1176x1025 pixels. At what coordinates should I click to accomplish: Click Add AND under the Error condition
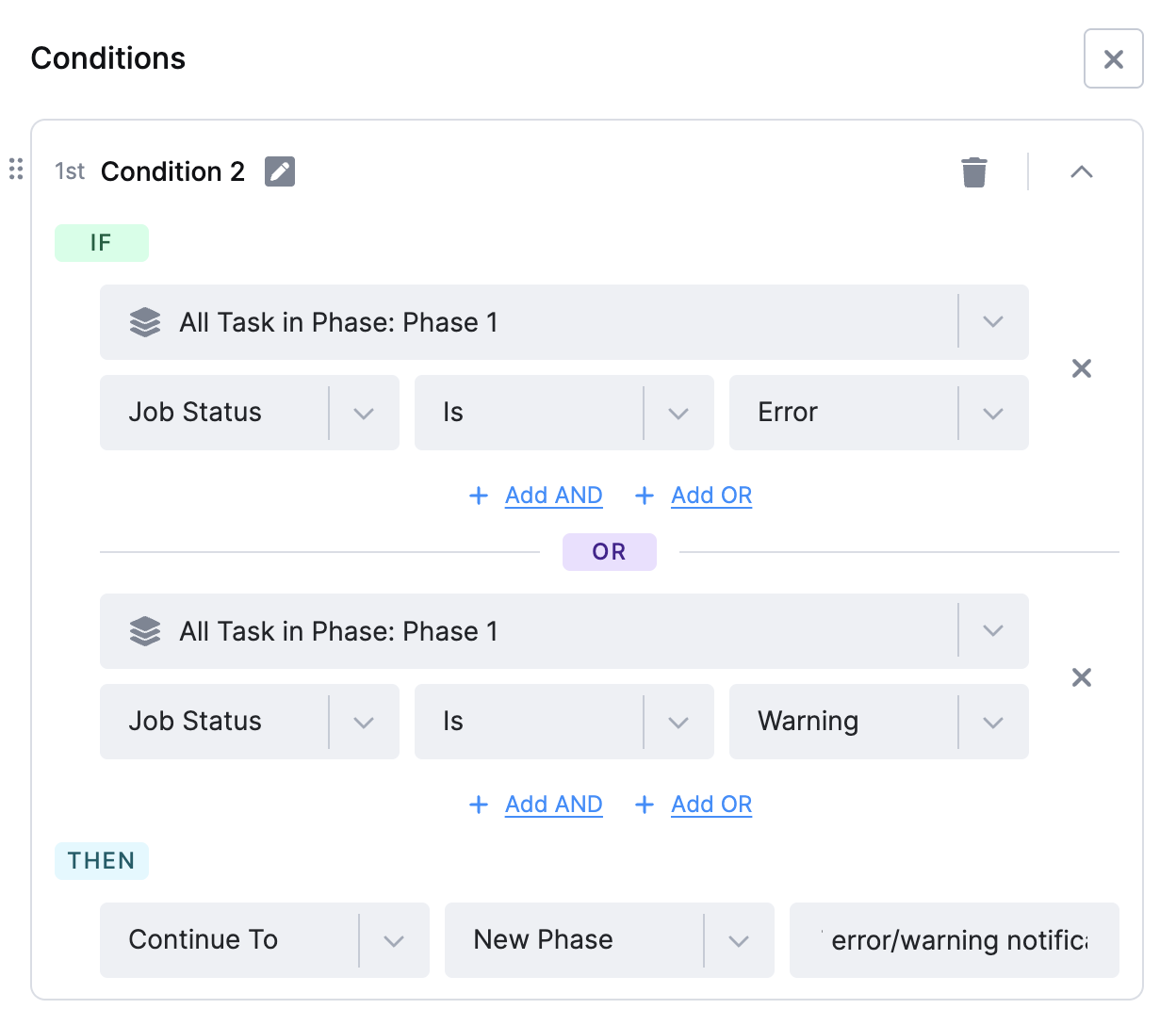pyautogui.click(x=553, y=496)
